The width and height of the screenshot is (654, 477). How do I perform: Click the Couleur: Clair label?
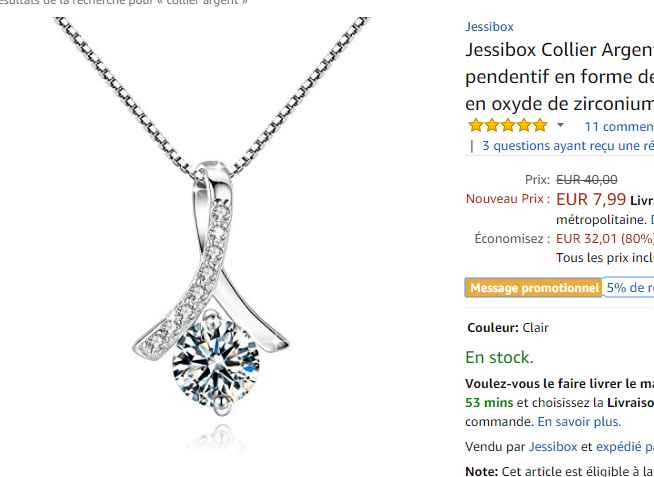tap(508, 328)
